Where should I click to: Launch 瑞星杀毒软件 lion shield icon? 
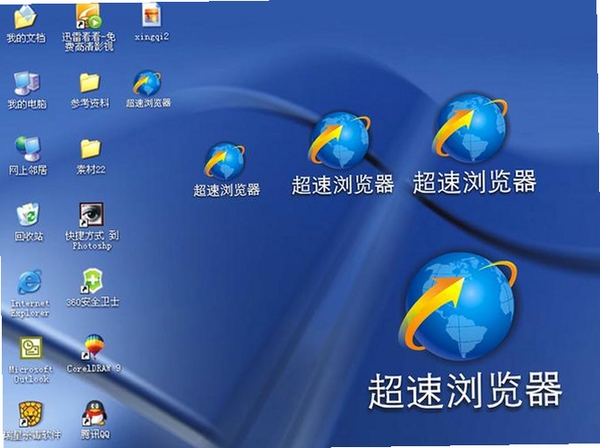coord(31,415)
